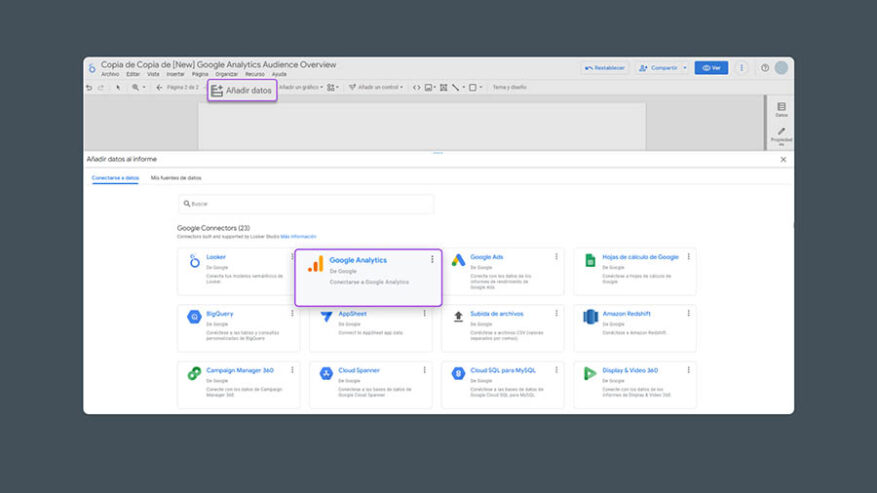Viewport: 877px width, 493px height.
Task: Click the Añadir datos toolbar button
Action: (x=242, y=90)
